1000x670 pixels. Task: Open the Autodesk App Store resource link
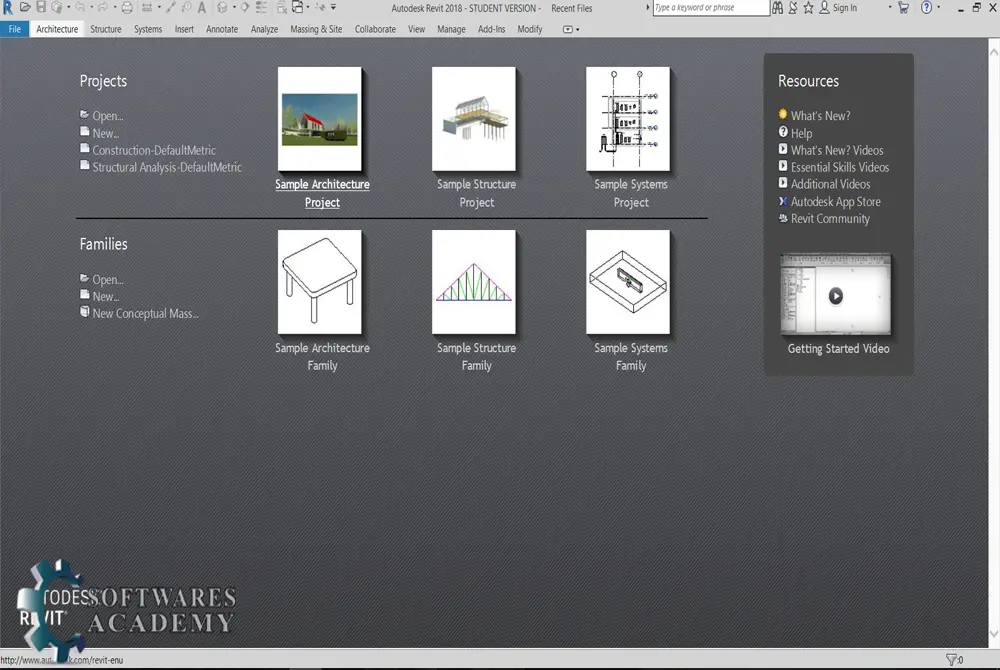835,201
